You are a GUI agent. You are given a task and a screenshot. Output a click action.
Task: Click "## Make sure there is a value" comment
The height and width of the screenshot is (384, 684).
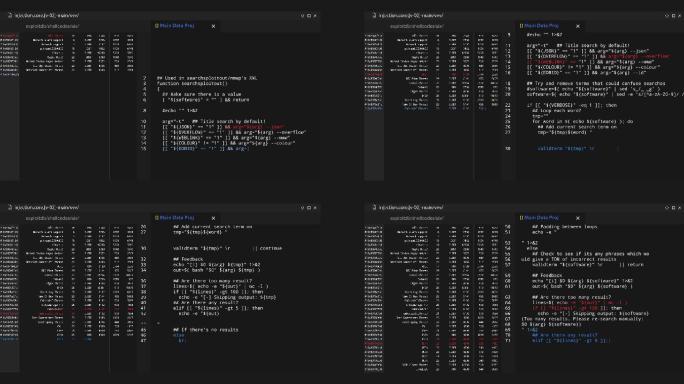click(202, 94)
